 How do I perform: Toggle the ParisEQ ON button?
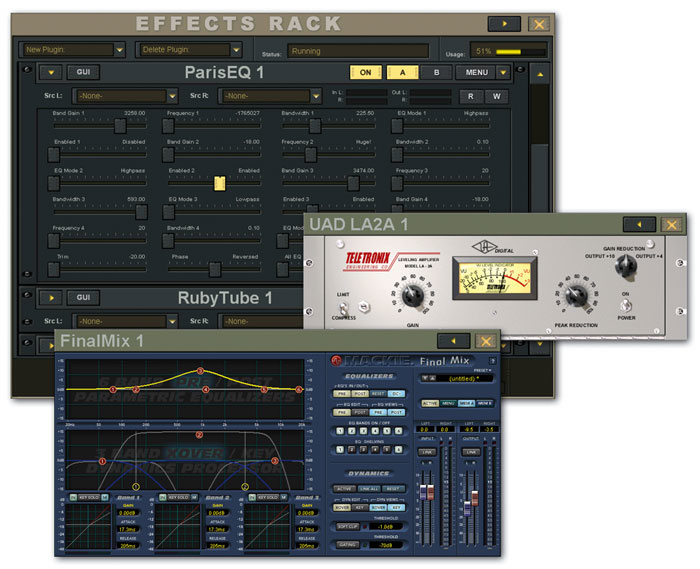pos(365,72)
